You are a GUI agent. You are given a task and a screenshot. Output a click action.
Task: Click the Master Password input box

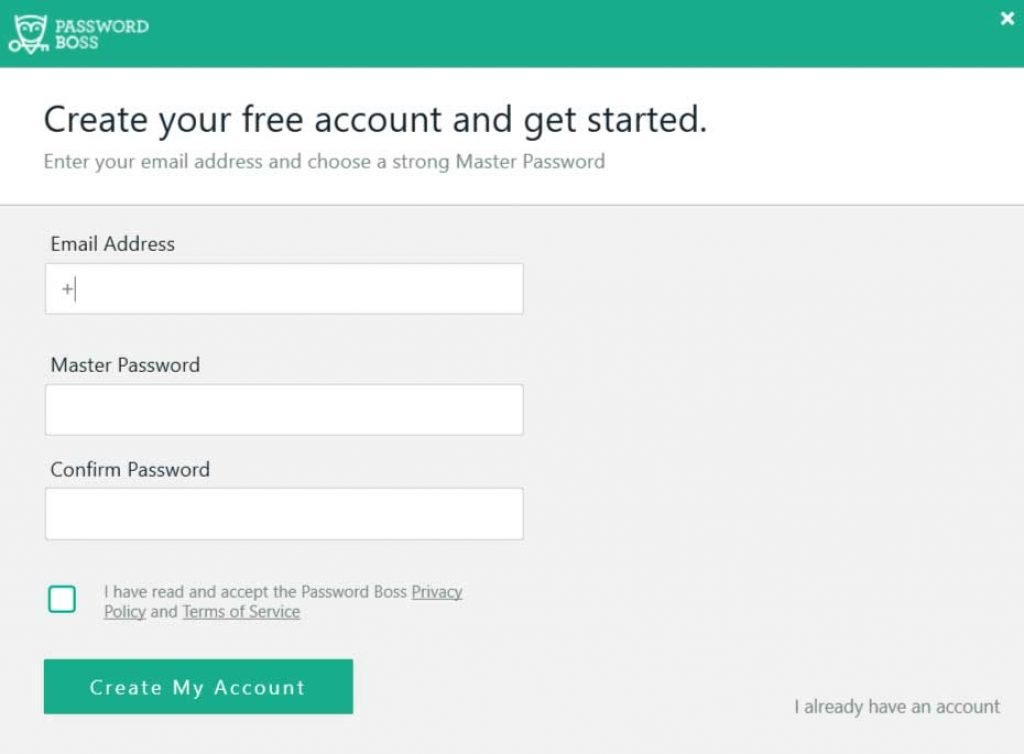(x=283, y=409)
